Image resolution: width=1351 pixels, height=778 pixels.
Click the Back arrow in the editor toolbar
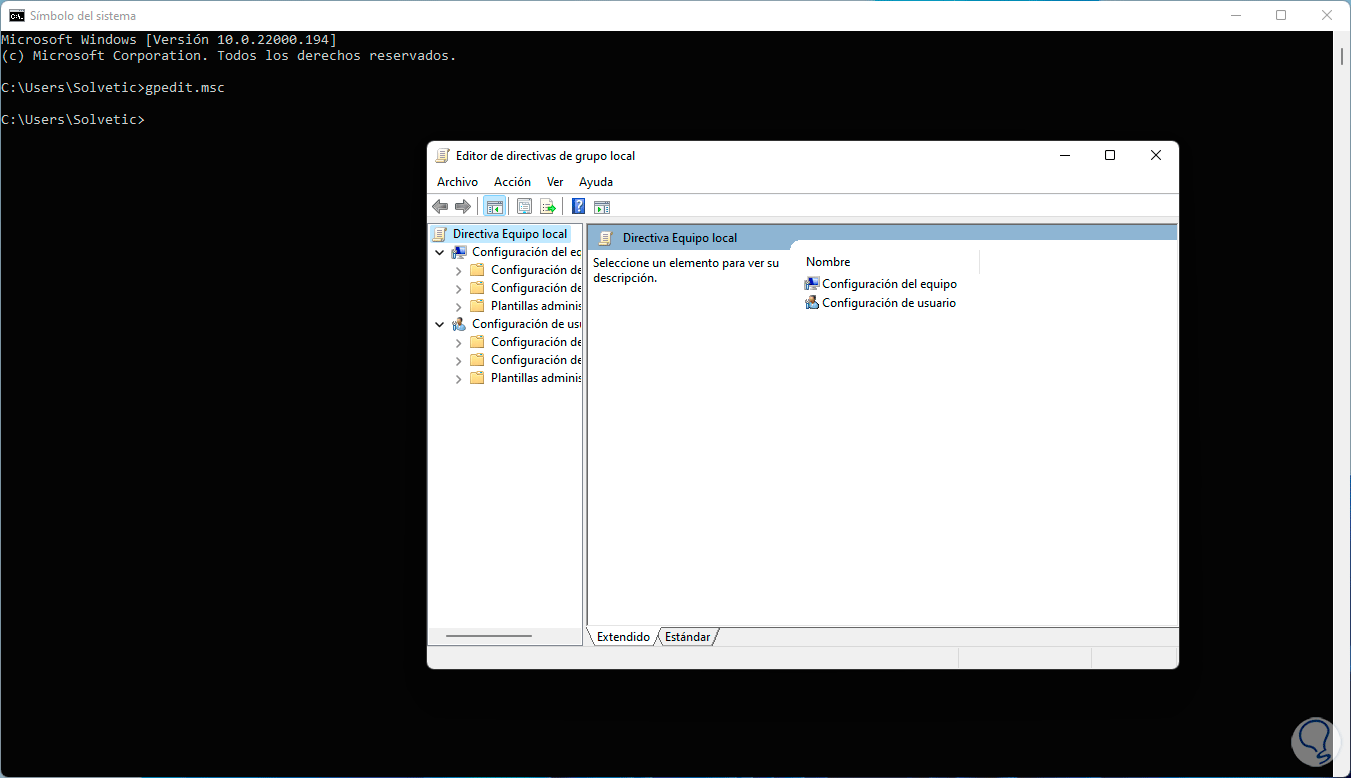440,206
